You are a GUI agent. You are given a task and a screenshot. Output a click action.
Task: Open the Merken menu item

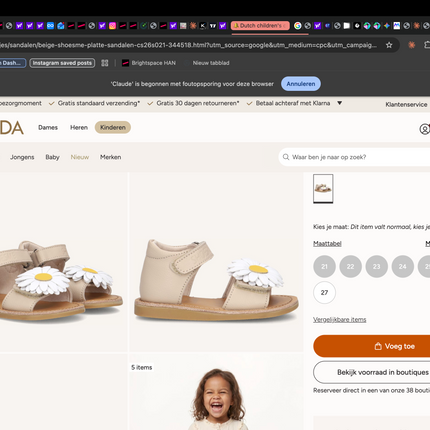point(110,157)
